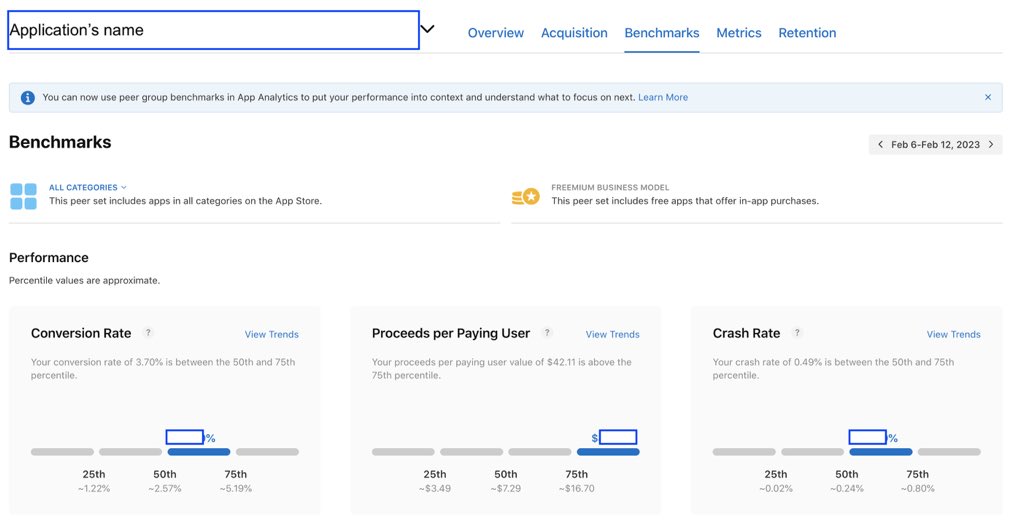The width and height of the screenshot is (1024, 525).
Task: Open help for Crash Rate
Action: click(797, 333)
